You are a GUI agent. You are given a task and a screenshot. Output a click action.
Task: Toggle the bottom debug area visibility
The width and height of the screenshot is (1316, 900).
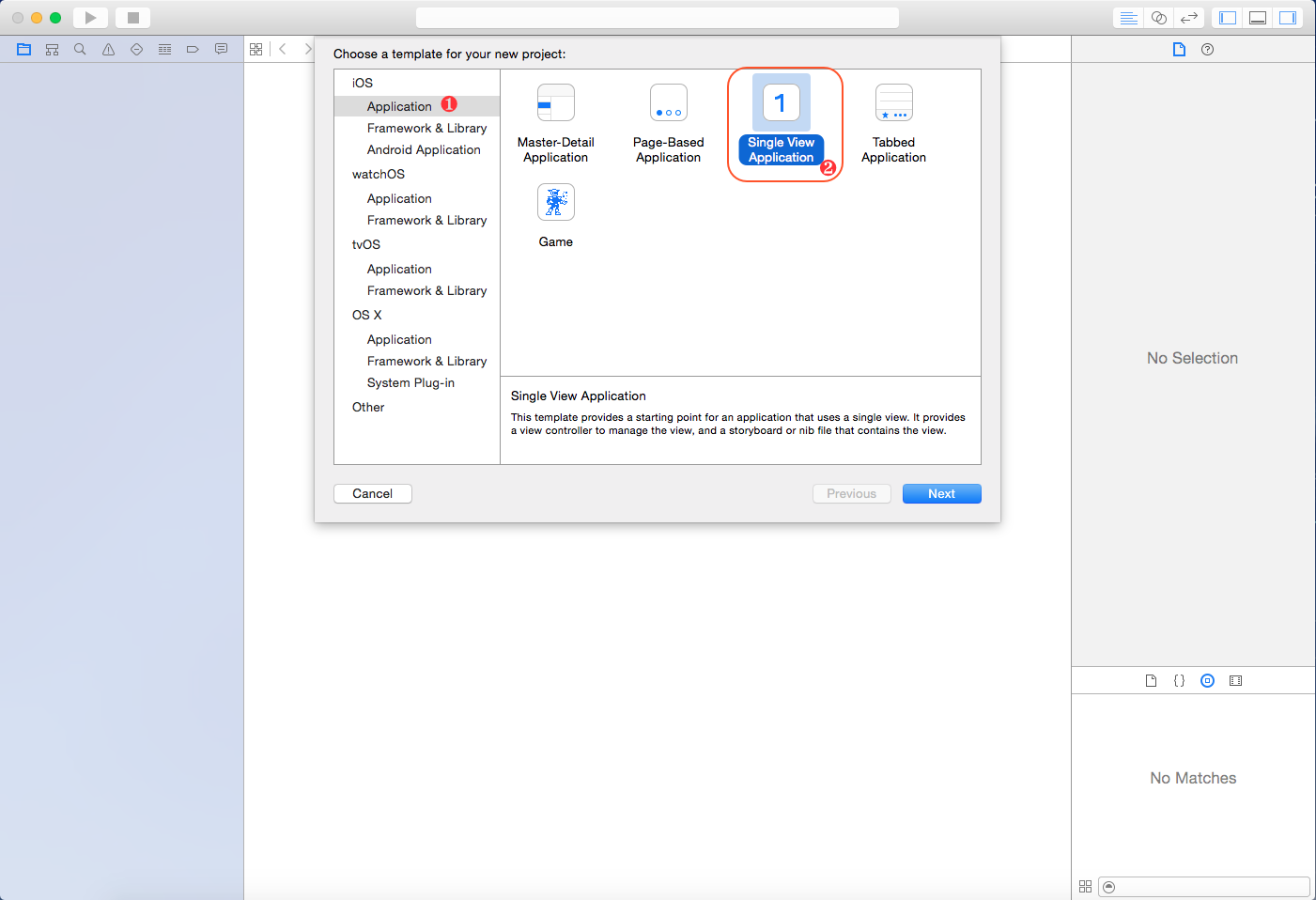(1258, 18)
